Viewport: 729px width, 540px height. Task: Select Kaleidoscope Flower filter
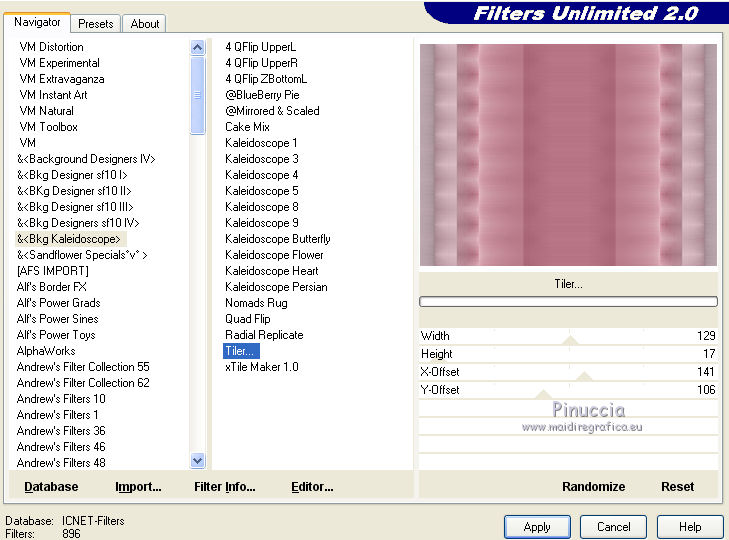tap(274, 255)
